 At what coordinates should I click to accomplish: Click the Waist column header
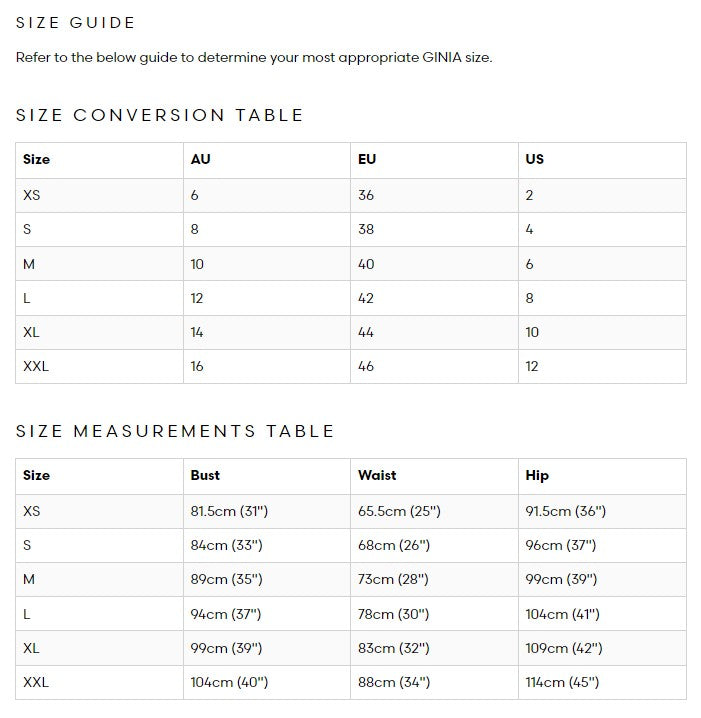[377, 475]
